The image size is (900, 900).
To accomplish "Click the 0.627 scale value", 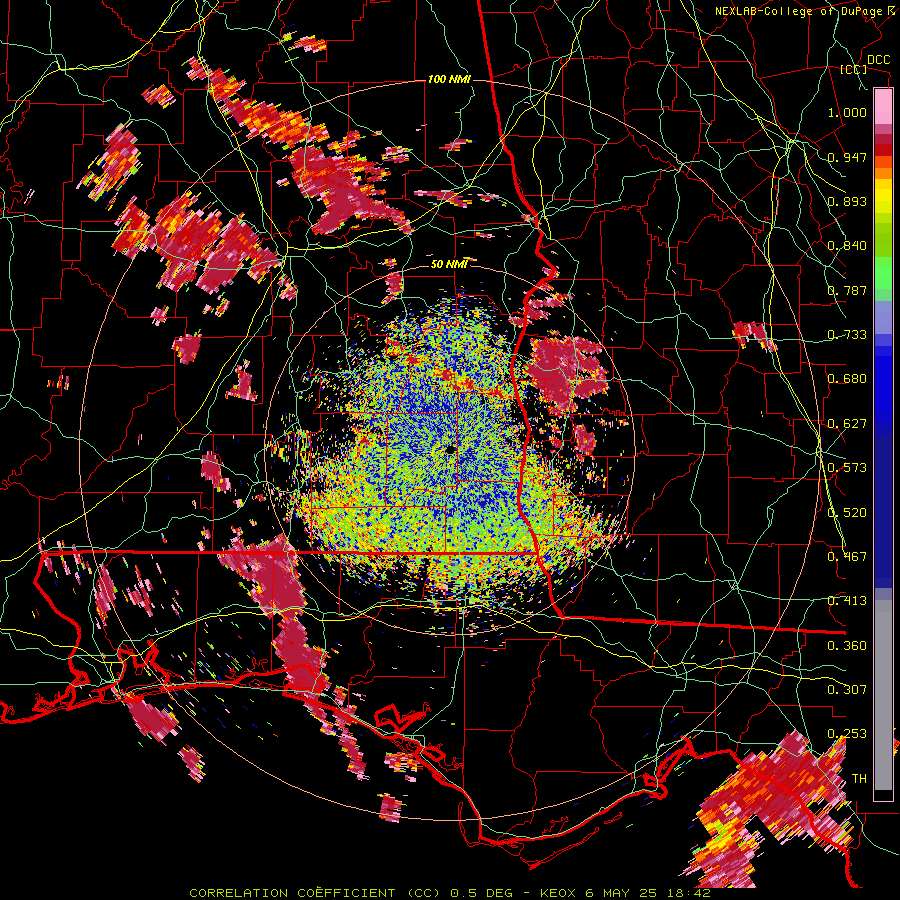I will 847,424.
